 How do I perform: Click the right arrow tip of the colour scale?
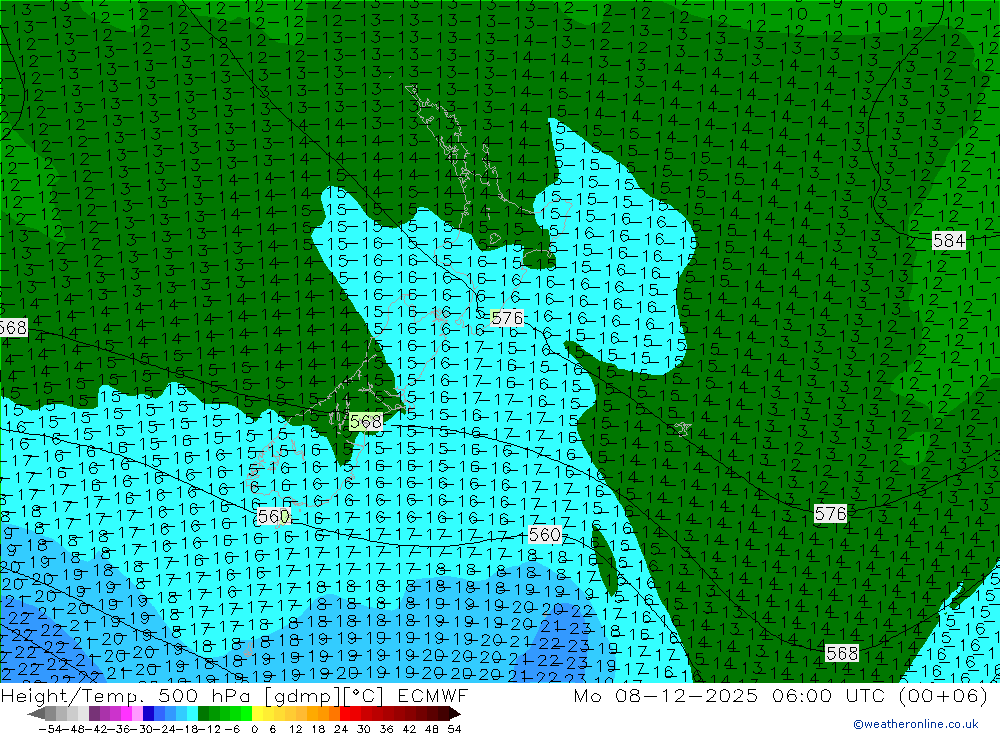tap(455, 714)
